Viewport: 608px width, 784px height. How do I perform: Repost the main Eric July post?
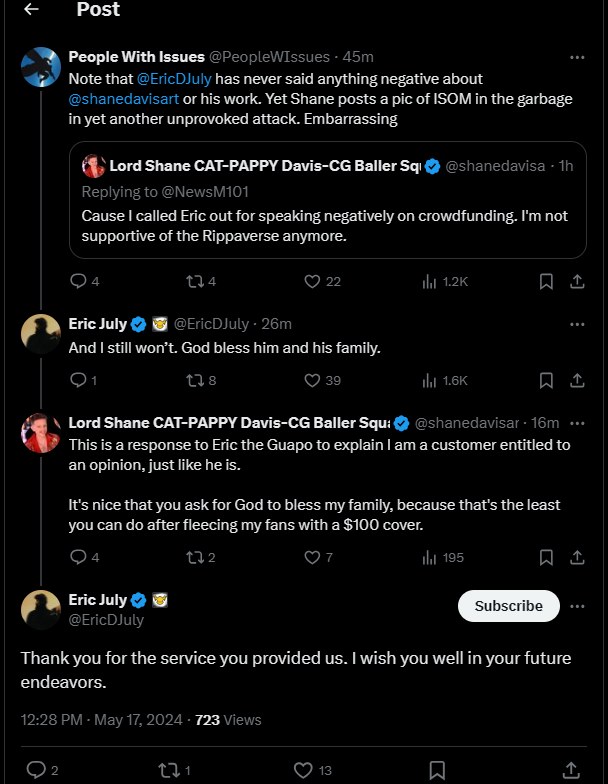tap(174, 770)
